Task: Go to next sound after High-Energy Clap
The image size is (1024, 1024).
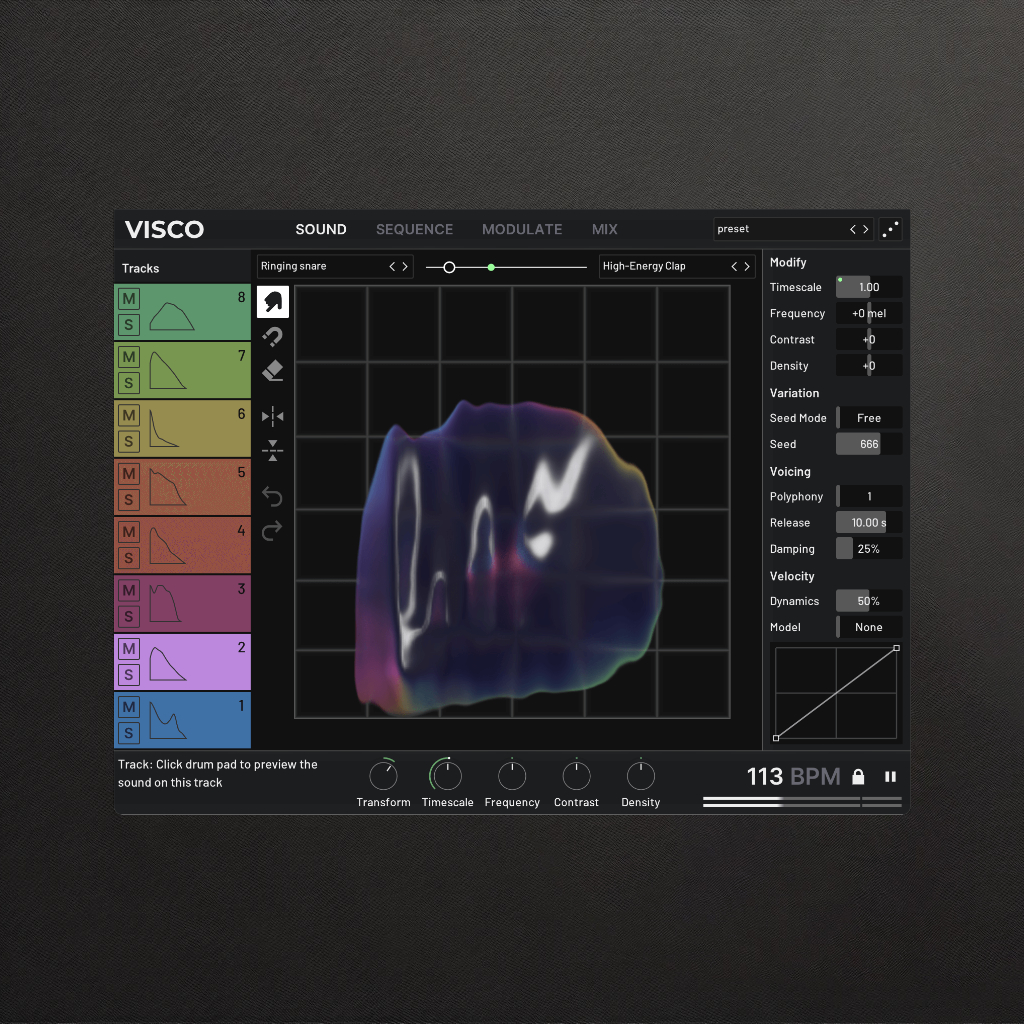Action: coord(747,267)
